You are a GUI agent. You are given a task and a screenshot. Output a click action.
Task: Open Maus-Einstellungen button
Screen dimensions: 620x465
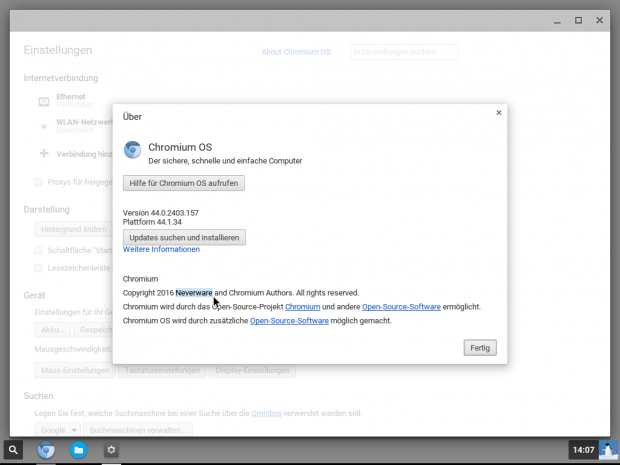click(x=75, y=370)
